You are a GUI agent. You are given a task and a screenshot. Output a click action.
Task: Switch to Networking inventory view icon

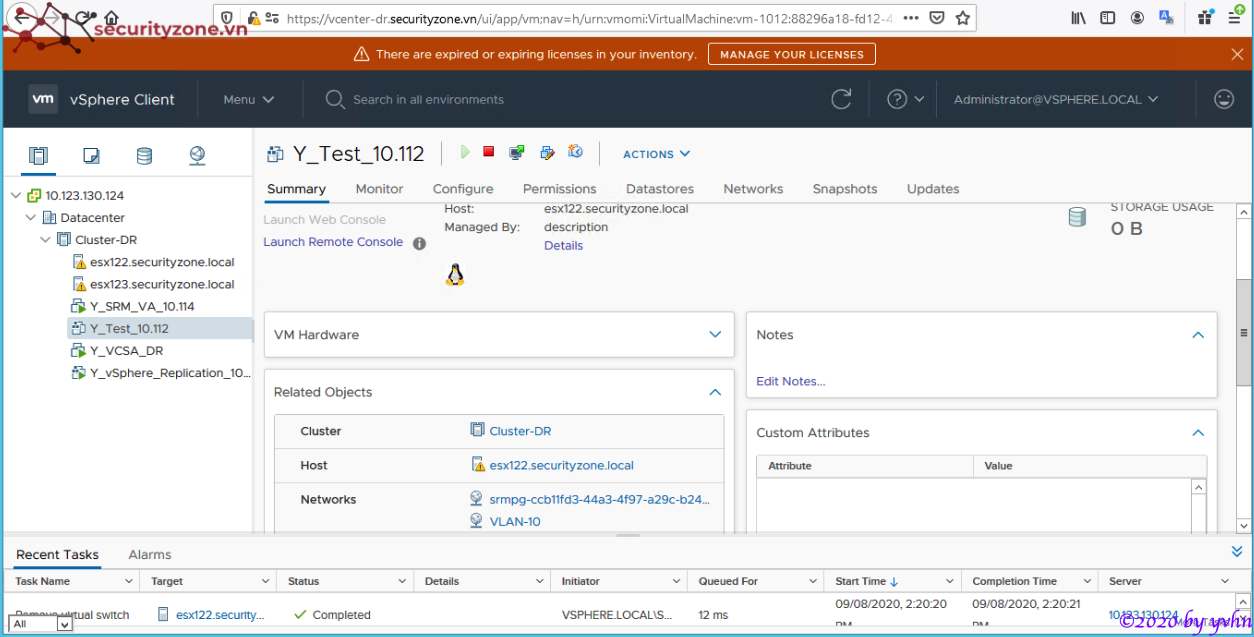197,155
